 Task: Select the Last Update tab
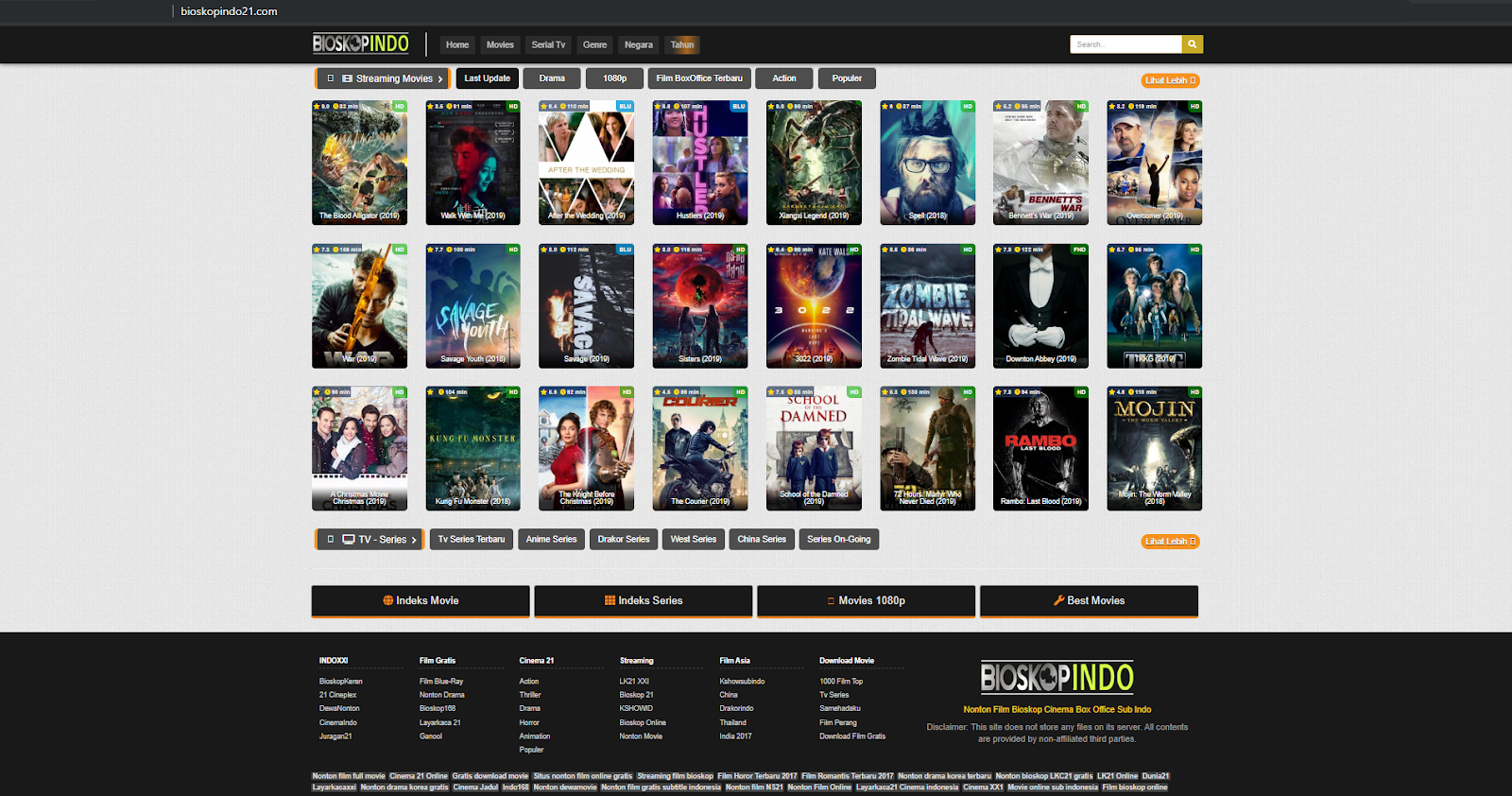(x=488, y=78)
